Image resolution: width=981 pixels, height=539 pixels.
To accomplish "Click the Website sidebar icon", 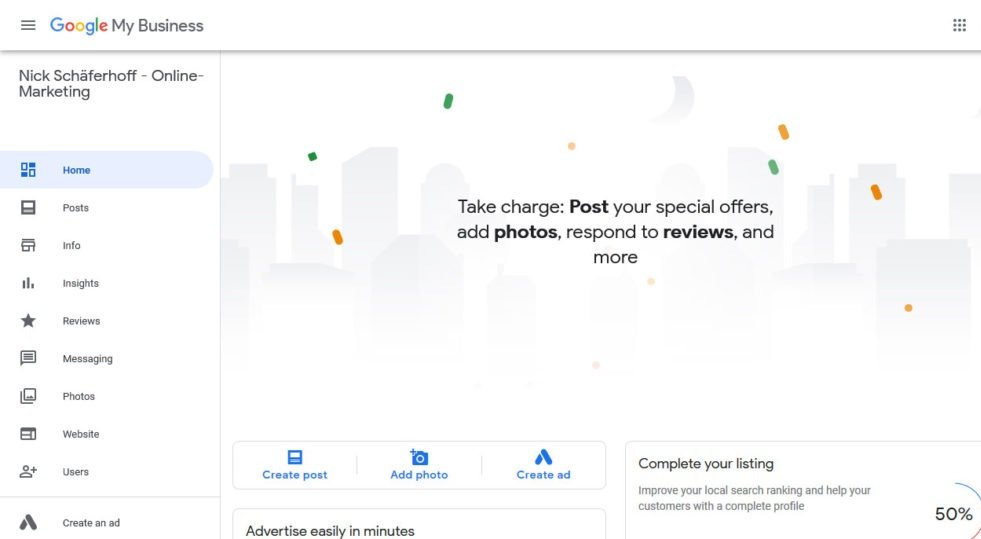I will [28, 434].
